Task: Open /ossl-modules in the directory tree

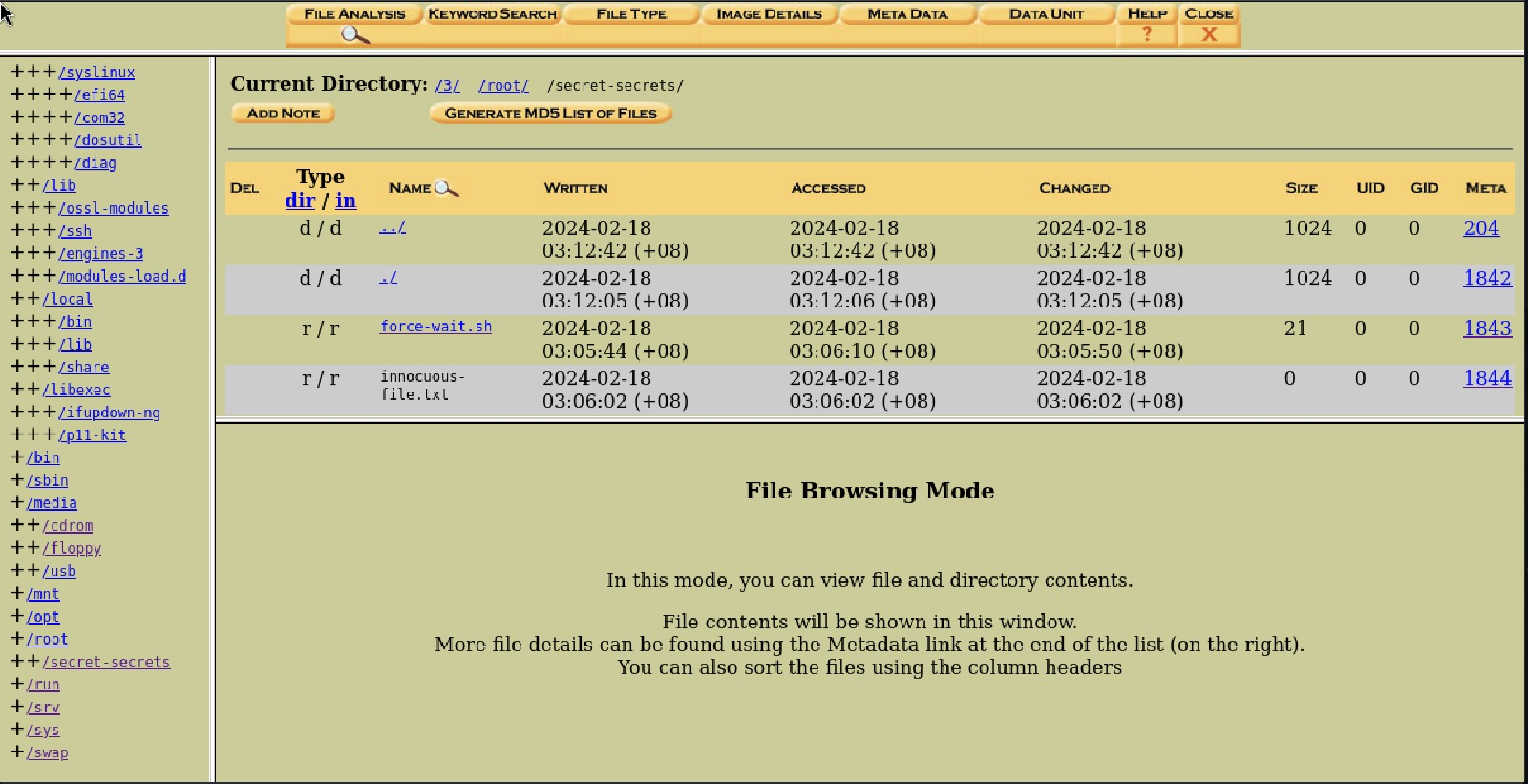Action: (x=114, y=208)
